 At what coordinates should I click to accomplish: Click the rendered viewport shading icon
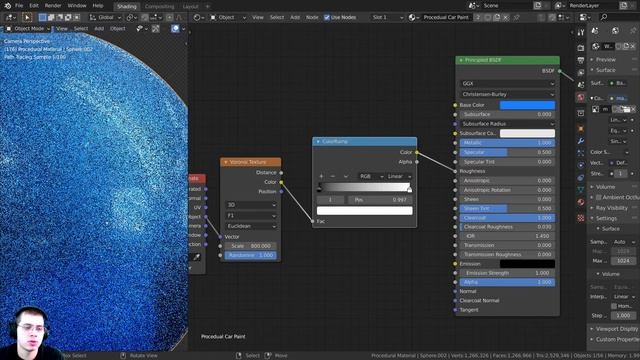pyautogui.click(x=175, y=29)
